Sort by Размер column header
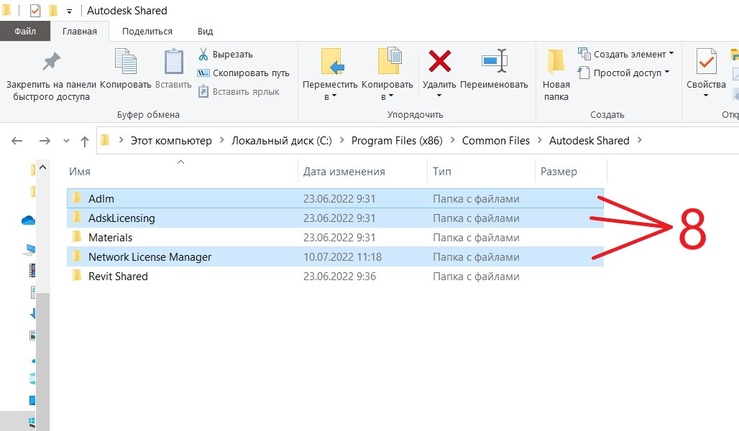Viewport: 739px width, 431px height. click(x=558, y=172)
